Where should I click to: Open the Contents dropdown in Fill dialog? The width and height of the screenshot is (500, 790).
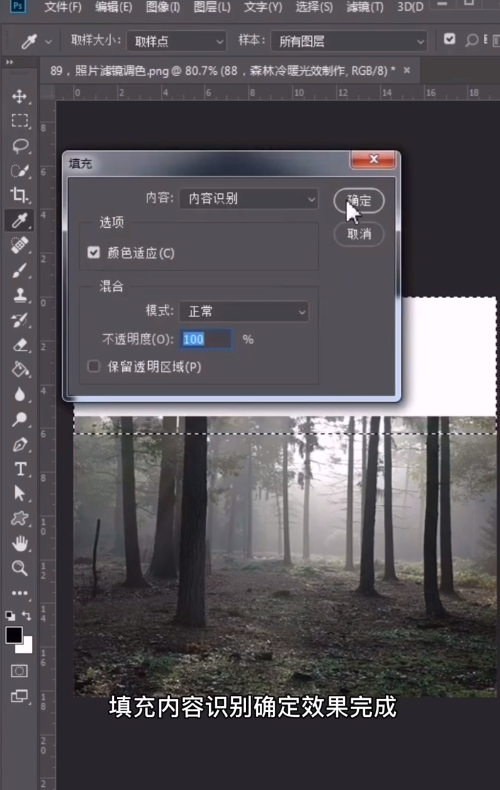coord(249,199)
